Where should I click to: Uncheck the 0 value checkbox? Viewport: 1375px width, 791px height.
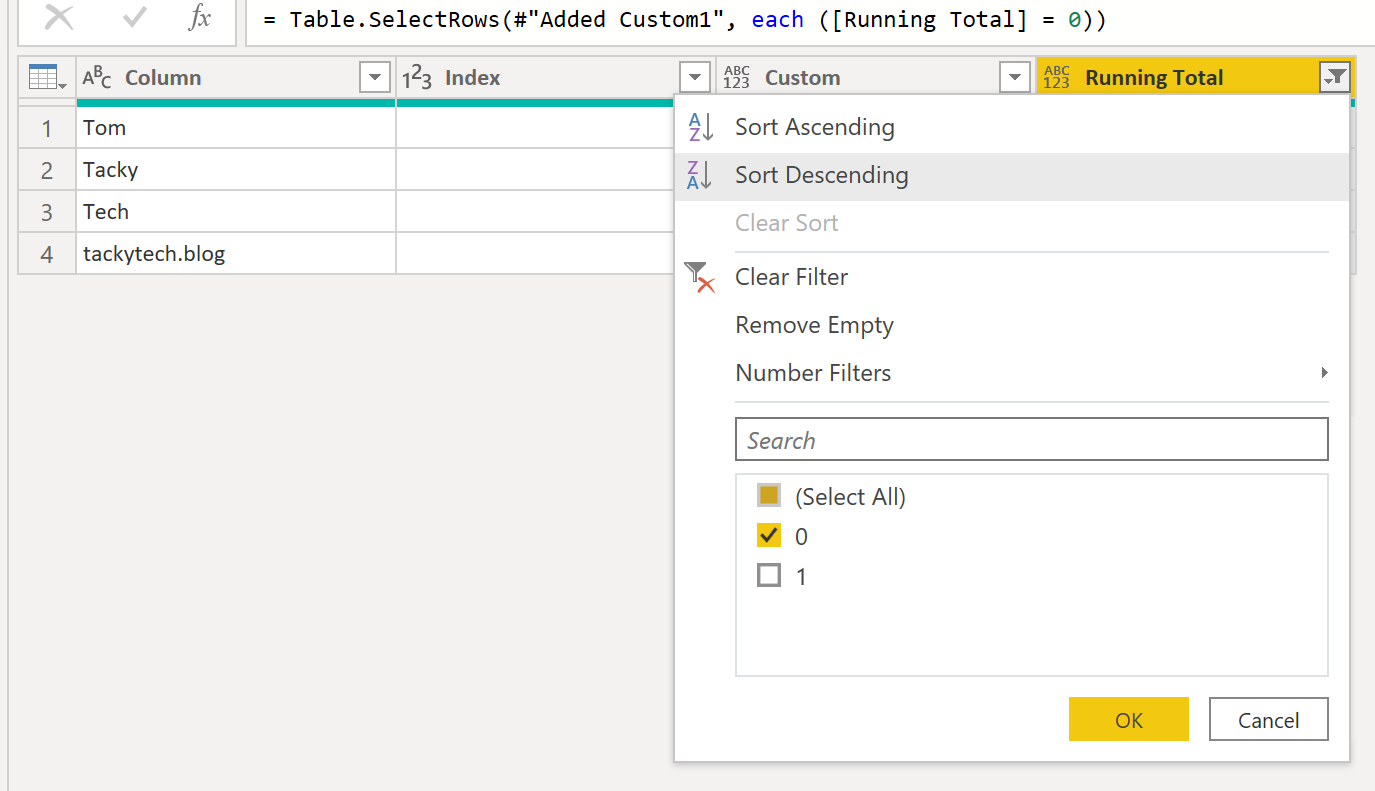(x=769, y=535)
